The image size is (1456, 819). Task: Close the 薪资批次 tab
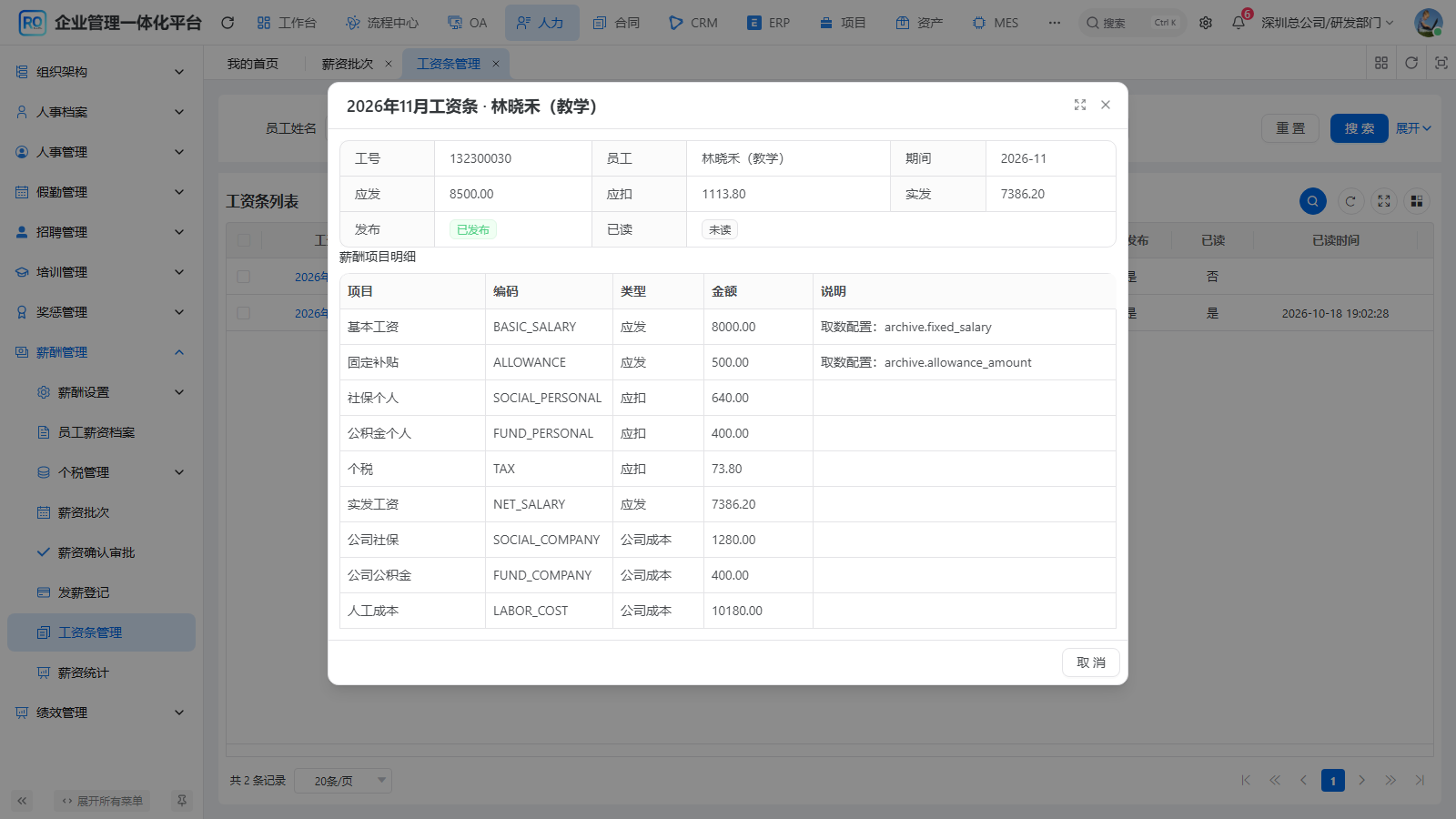[x=389, y=64]
